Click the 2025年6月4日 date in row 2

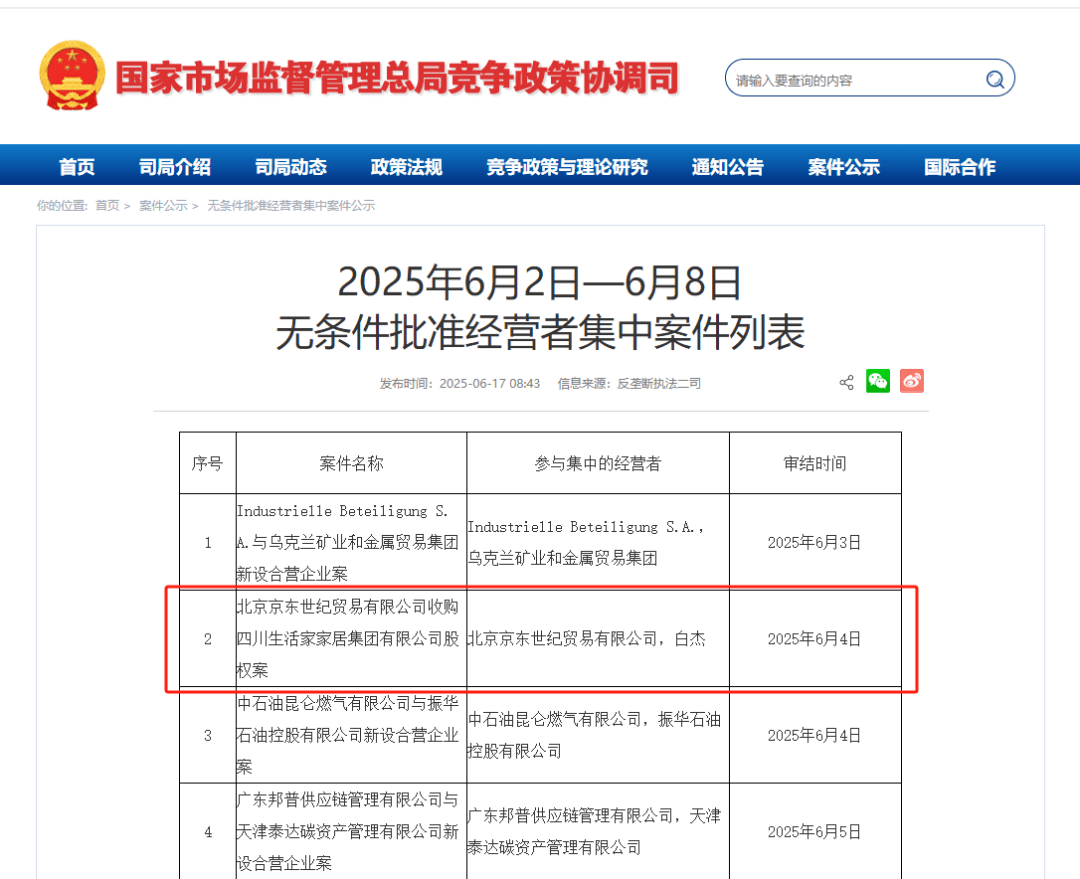pyautogui.click(x=815, y=639)
